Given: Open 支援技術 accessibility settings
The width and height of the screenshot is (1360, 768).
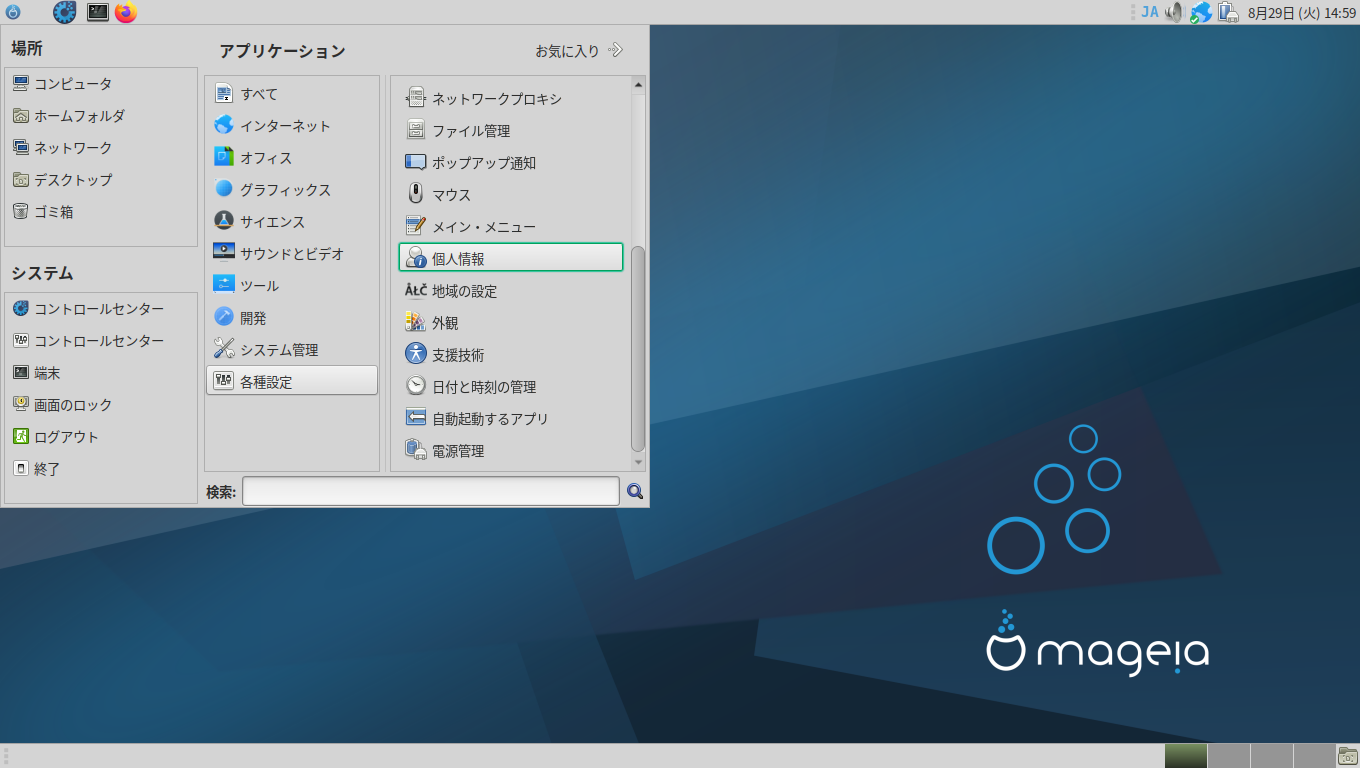Looking at the screenshot, I should [511, 355].
